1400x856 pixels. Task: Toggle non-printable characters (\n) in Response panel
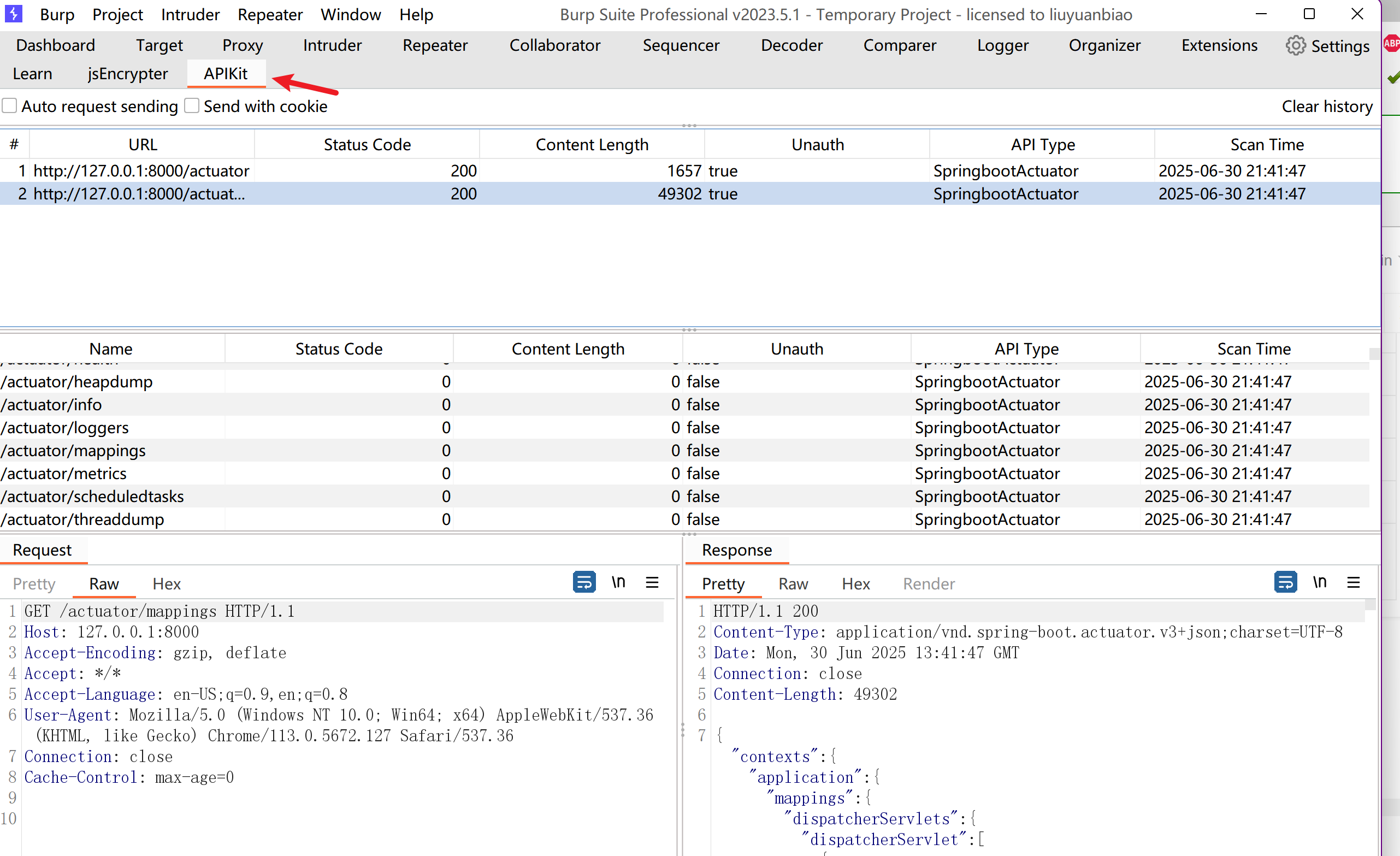(x=1319, y=583)
